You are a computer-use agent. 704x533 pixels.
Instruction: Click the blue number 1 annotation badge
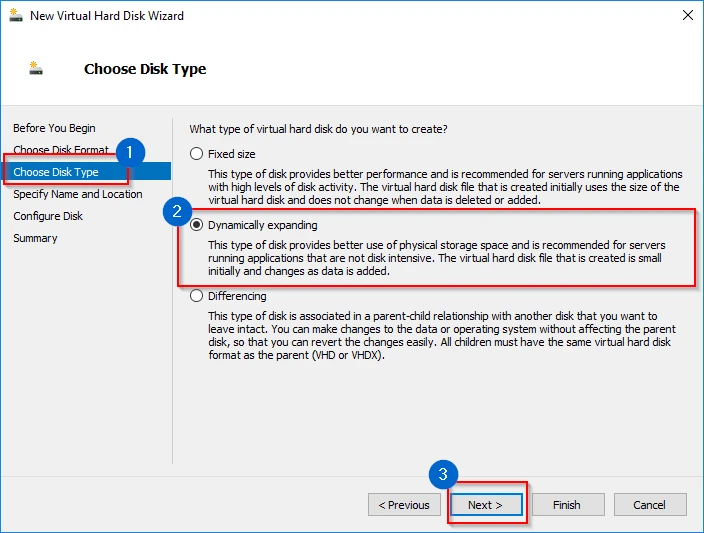tap(129, 153)
